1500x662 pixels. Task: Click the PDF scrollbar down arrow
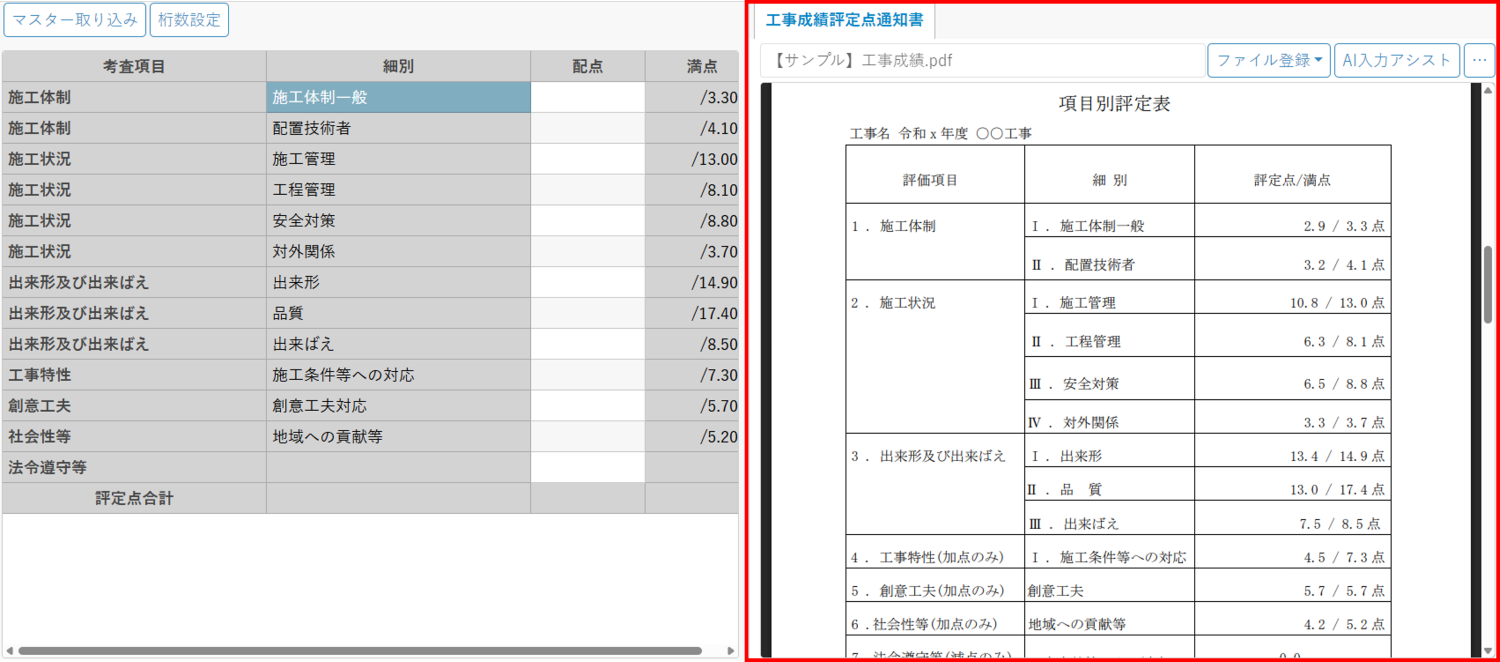tap(1487, 650)
